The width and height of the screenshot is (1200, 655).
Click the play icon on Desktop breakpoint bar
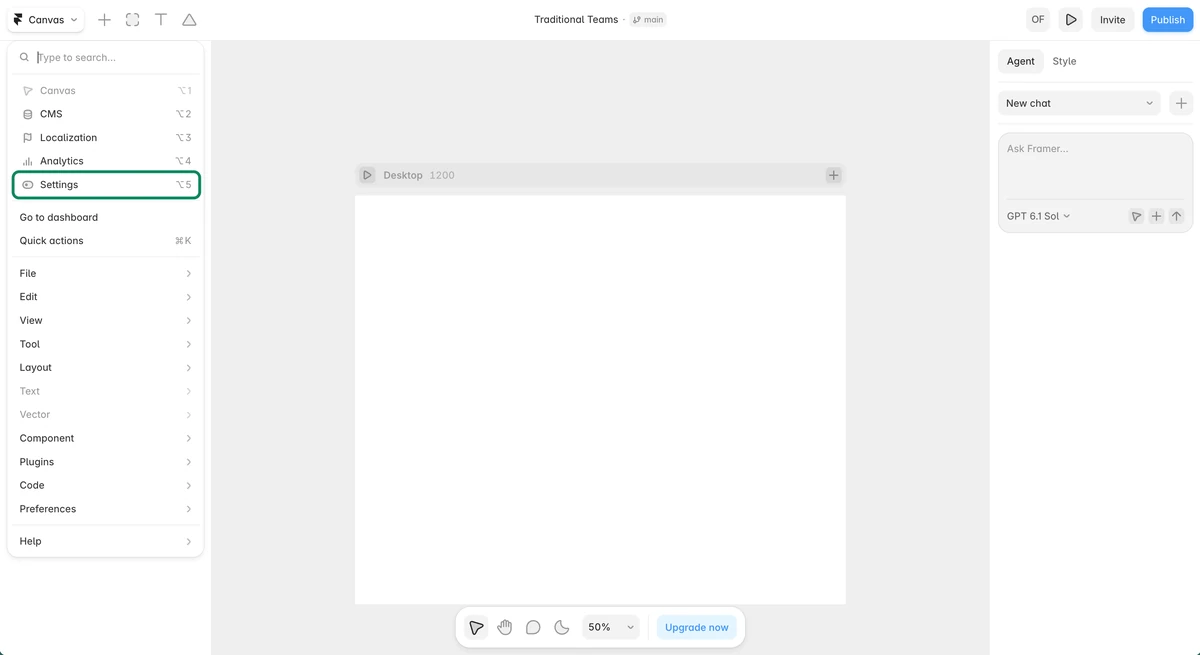coord(367,175)
